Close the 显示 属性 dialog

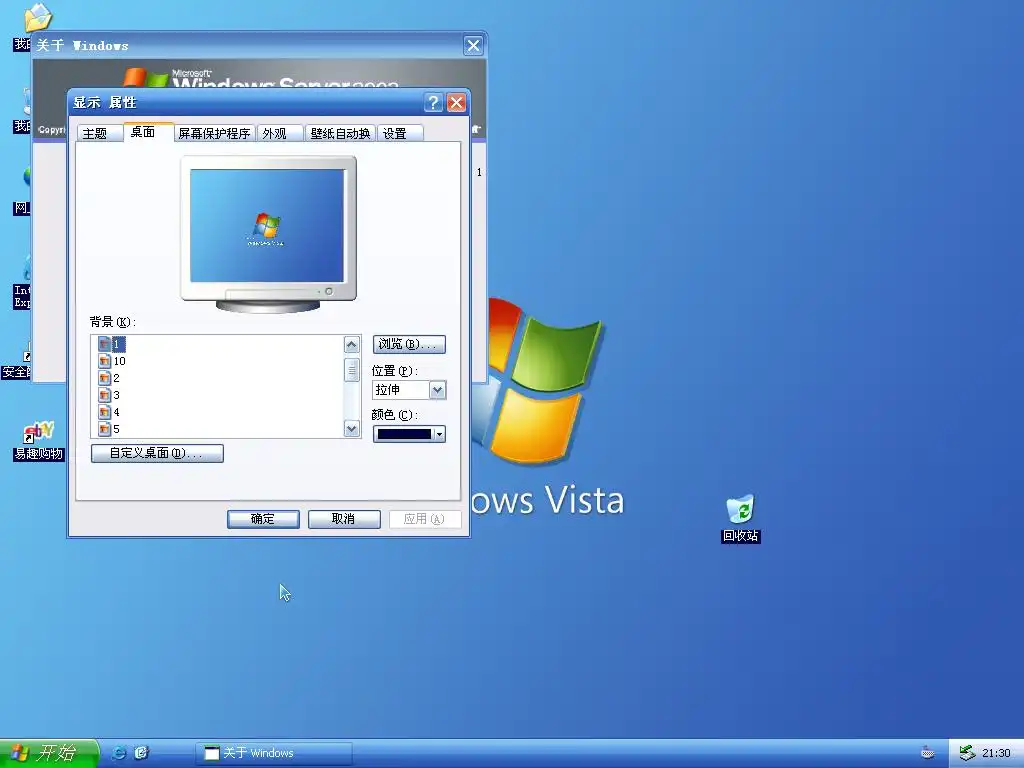point(456,103)
